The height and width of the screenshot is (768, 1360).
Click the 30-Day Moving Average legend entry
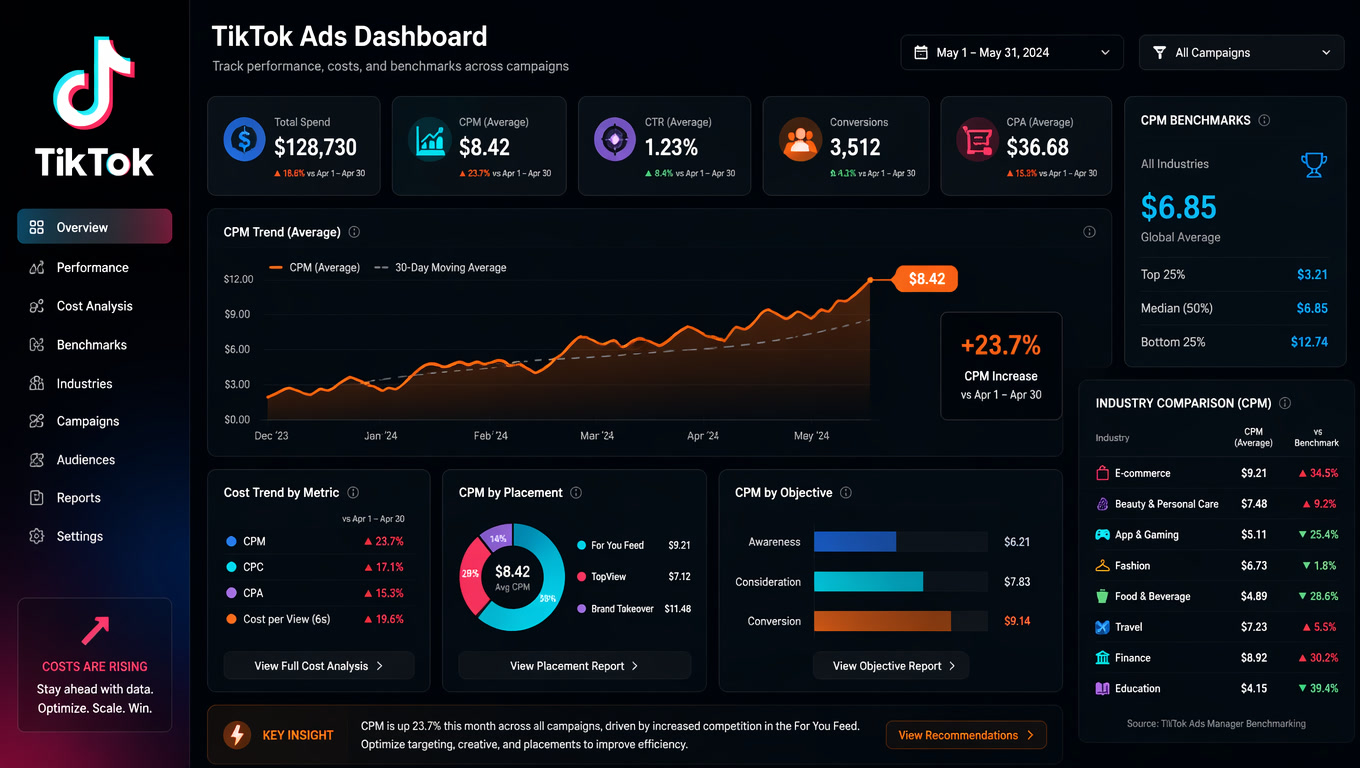tap(440, 267)
